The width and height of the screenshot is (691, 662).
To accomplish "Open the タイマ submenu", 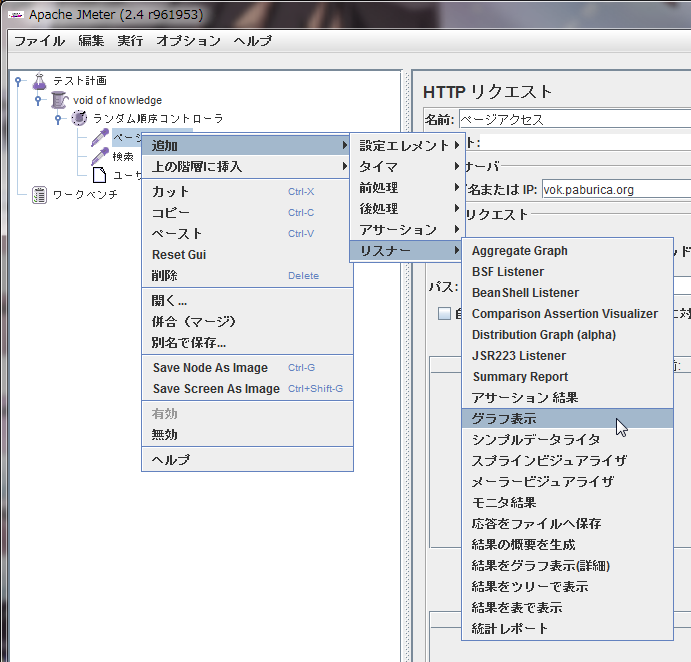I will pos(408,167).
